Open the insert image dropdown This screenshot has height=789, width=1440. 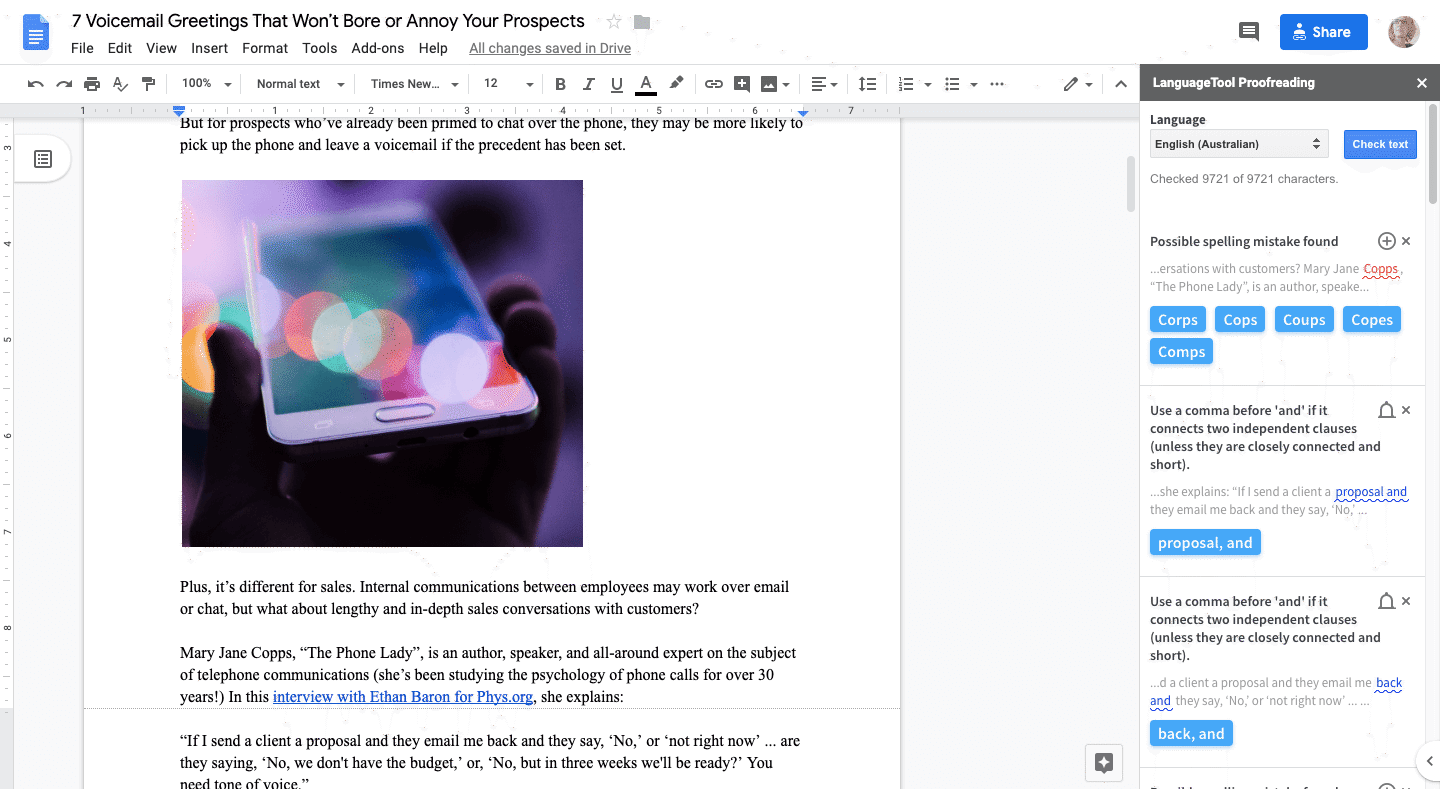[776, 84]
